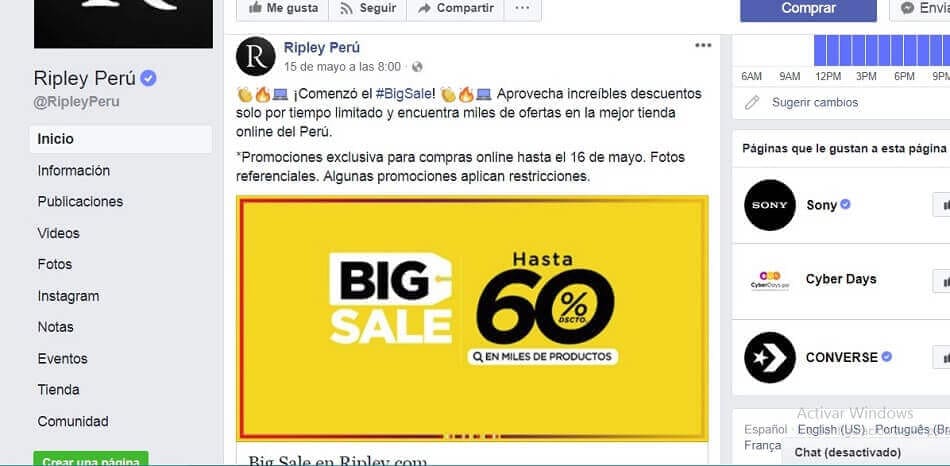Click the Ripley Perú post avatar
The width and height of the screenshot is (950, 466).
[256, 56]
